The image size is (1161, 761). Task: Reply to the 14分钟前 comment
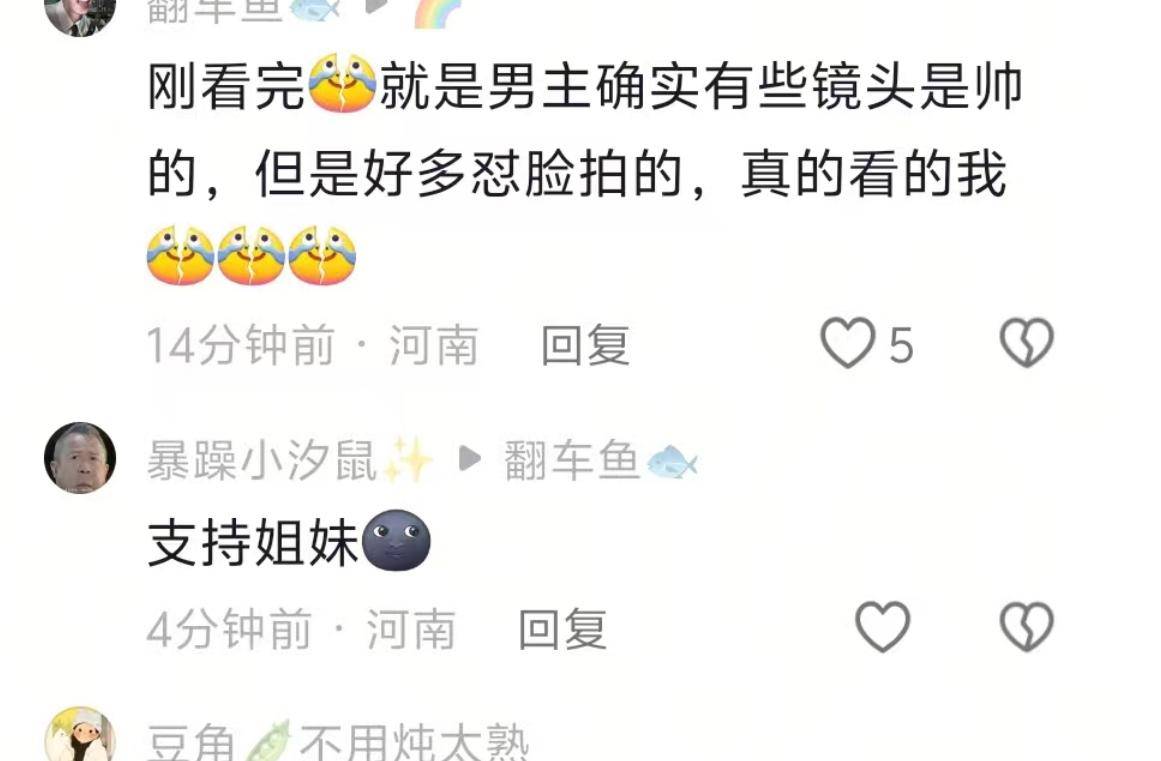[585, 345]
